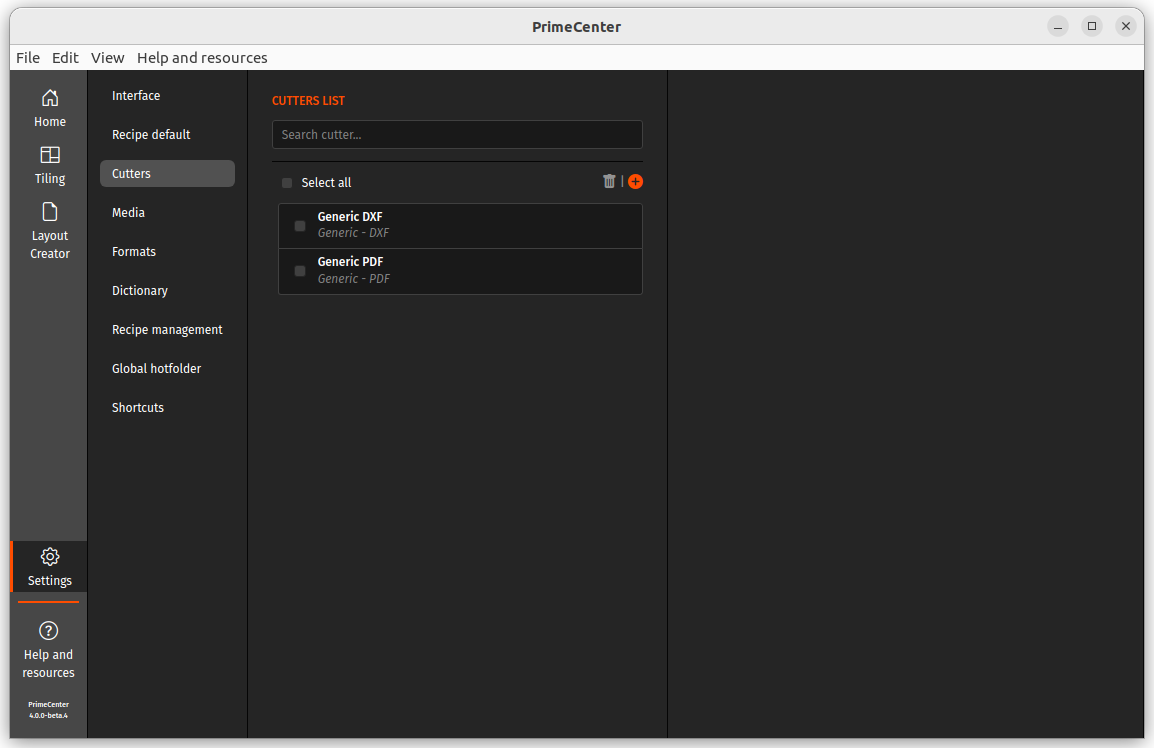Open the File menu
Viewport: 1154px width, 748px height.
28,57
